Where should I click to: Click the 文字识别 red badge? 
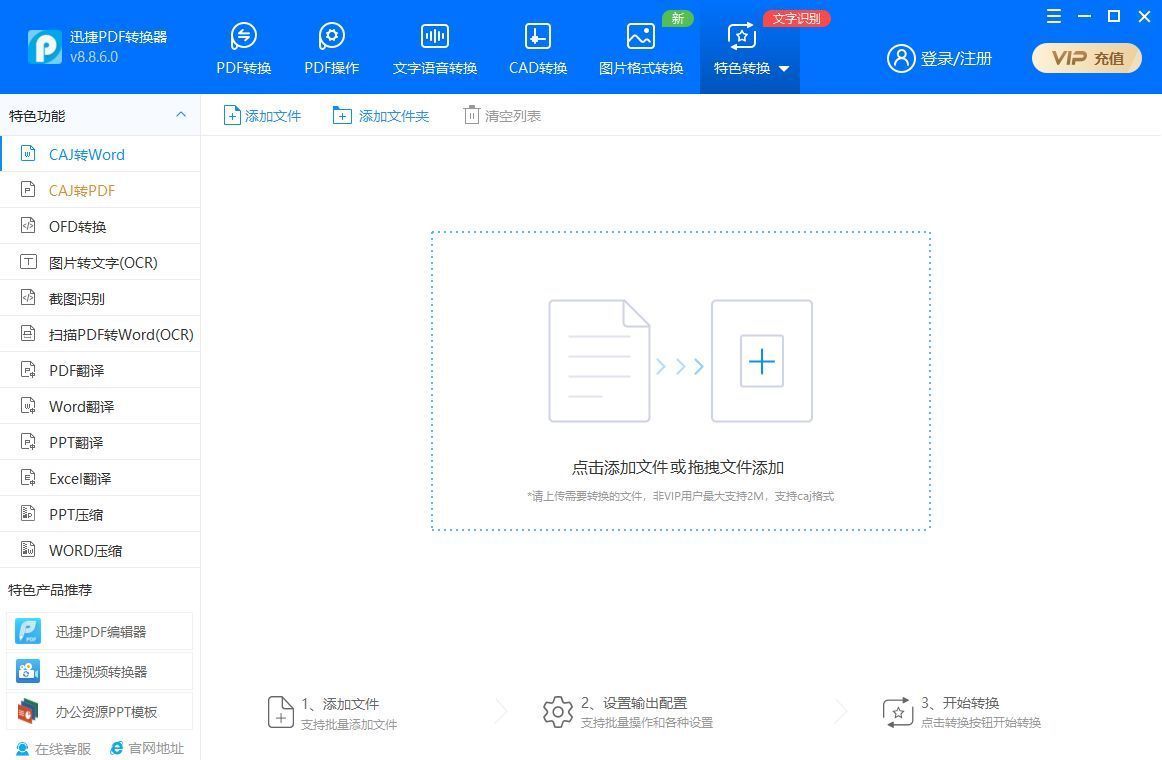[x=797, y=18]
